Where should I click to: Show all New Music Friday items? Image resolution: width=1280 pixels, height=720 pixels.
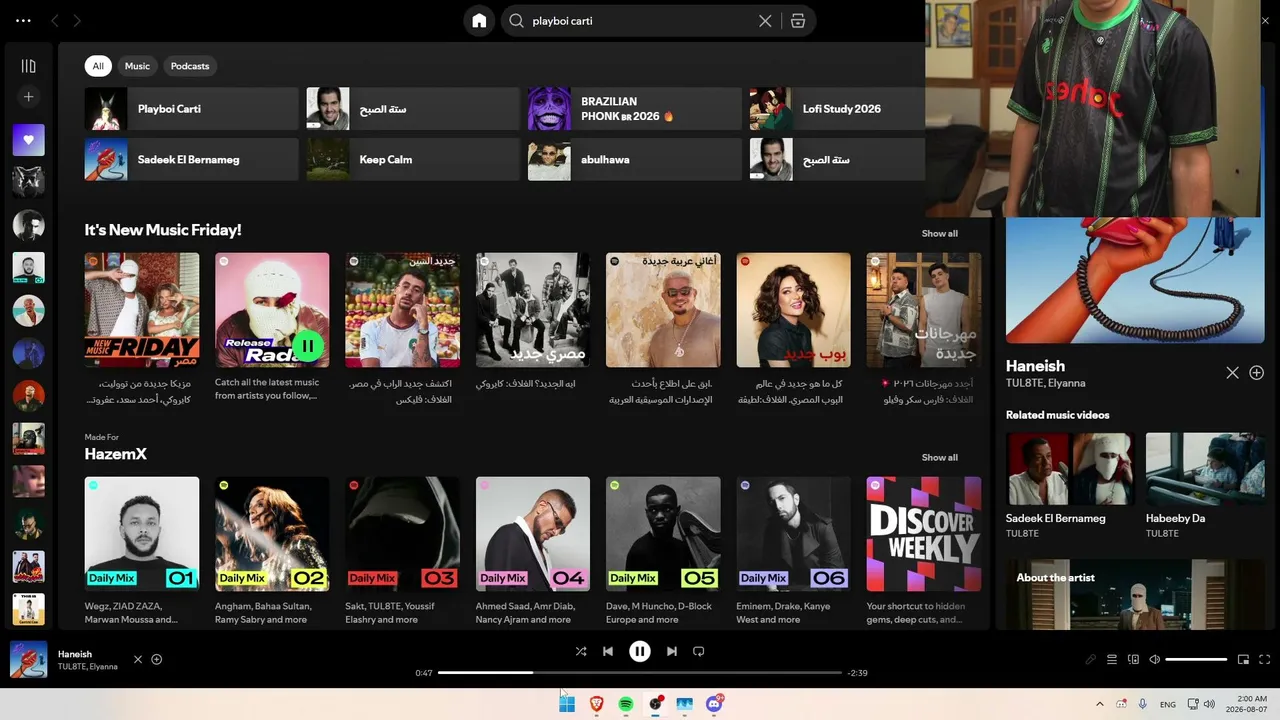click(939, 233)
